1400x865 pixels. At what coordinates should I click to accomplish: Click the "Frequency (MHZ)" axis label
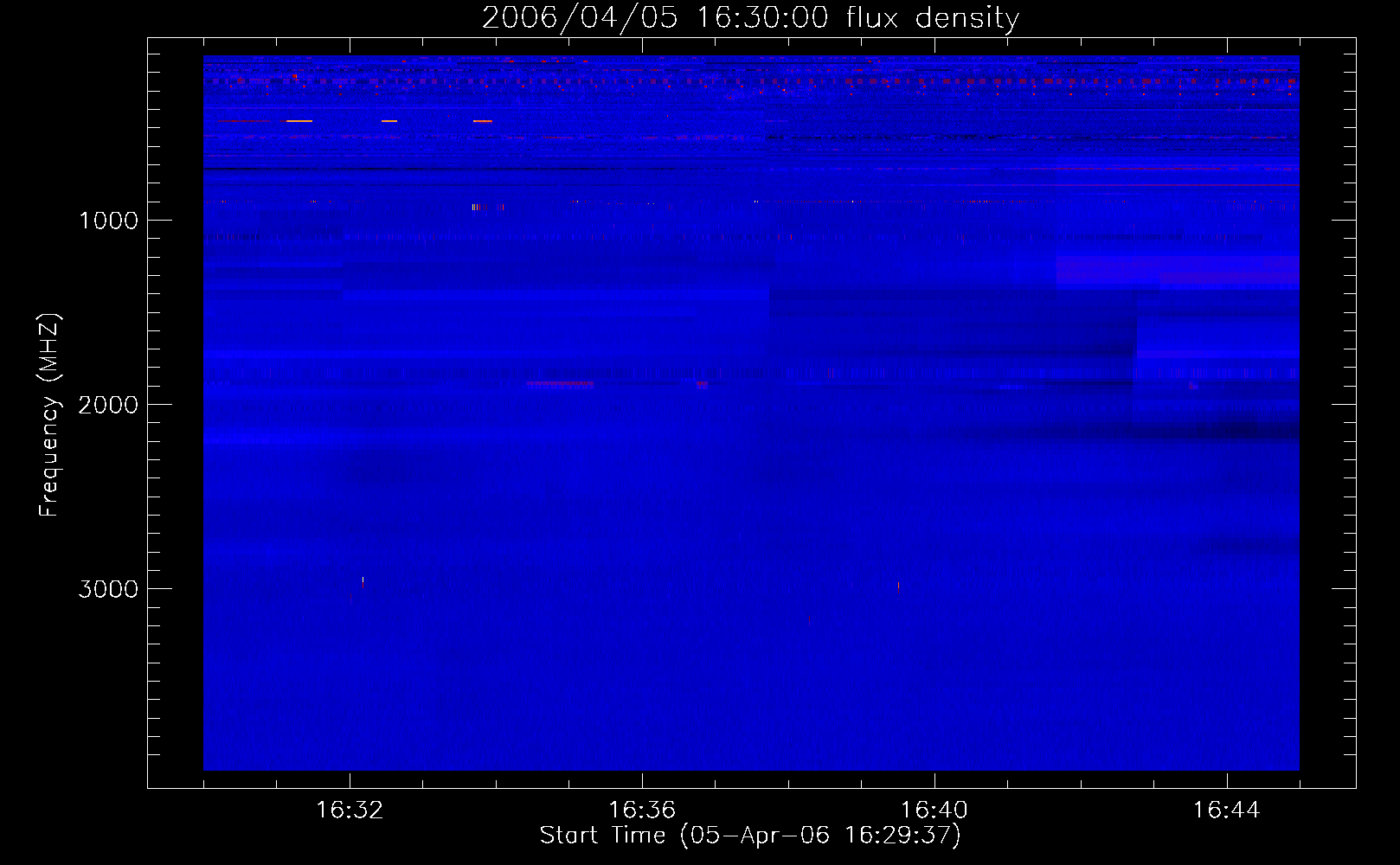pyautogui.click(x=49, y=415)
